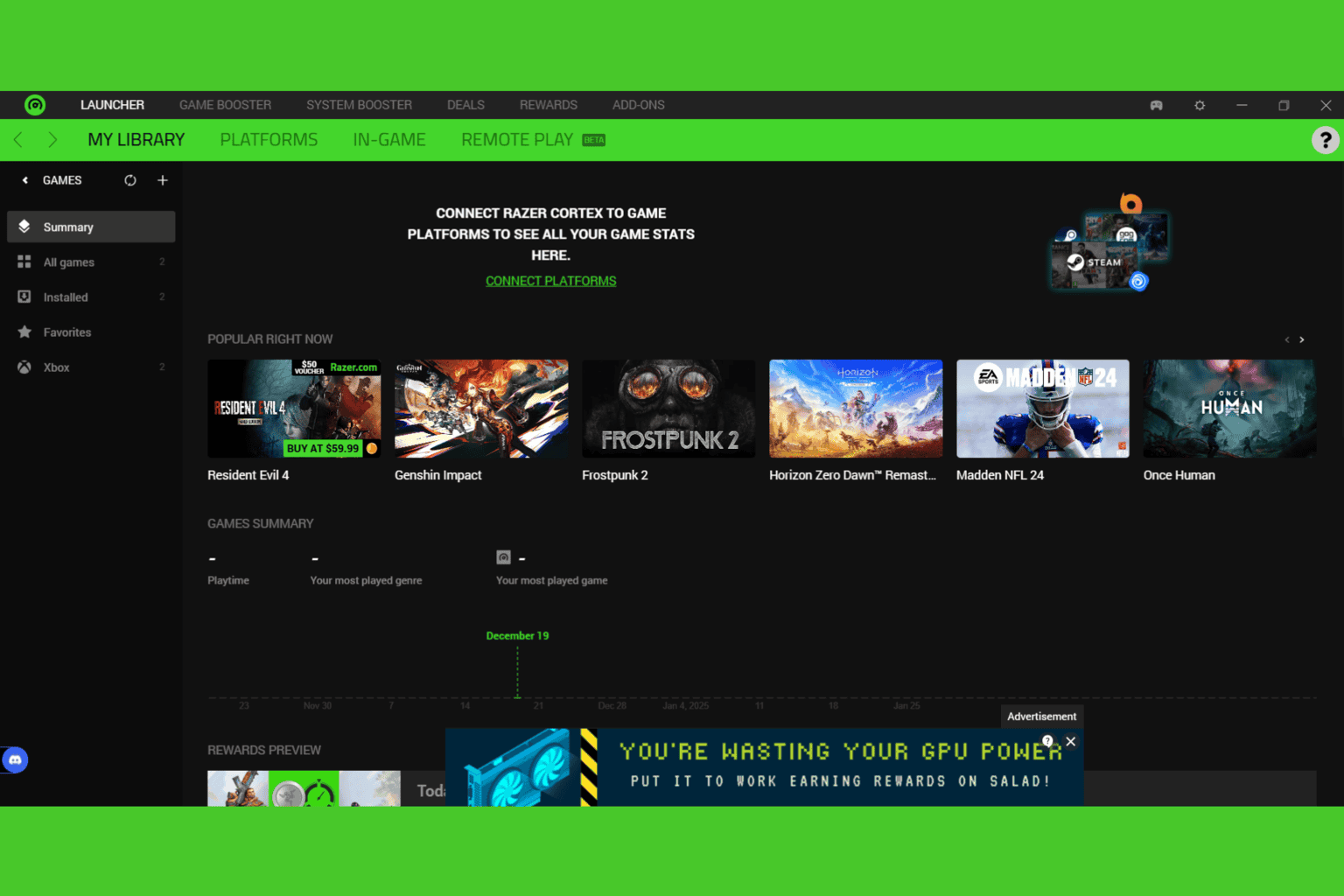Open the Madden NFL 24 thumbnail
Screen dimensions: 1344x896
[1043, 409]
